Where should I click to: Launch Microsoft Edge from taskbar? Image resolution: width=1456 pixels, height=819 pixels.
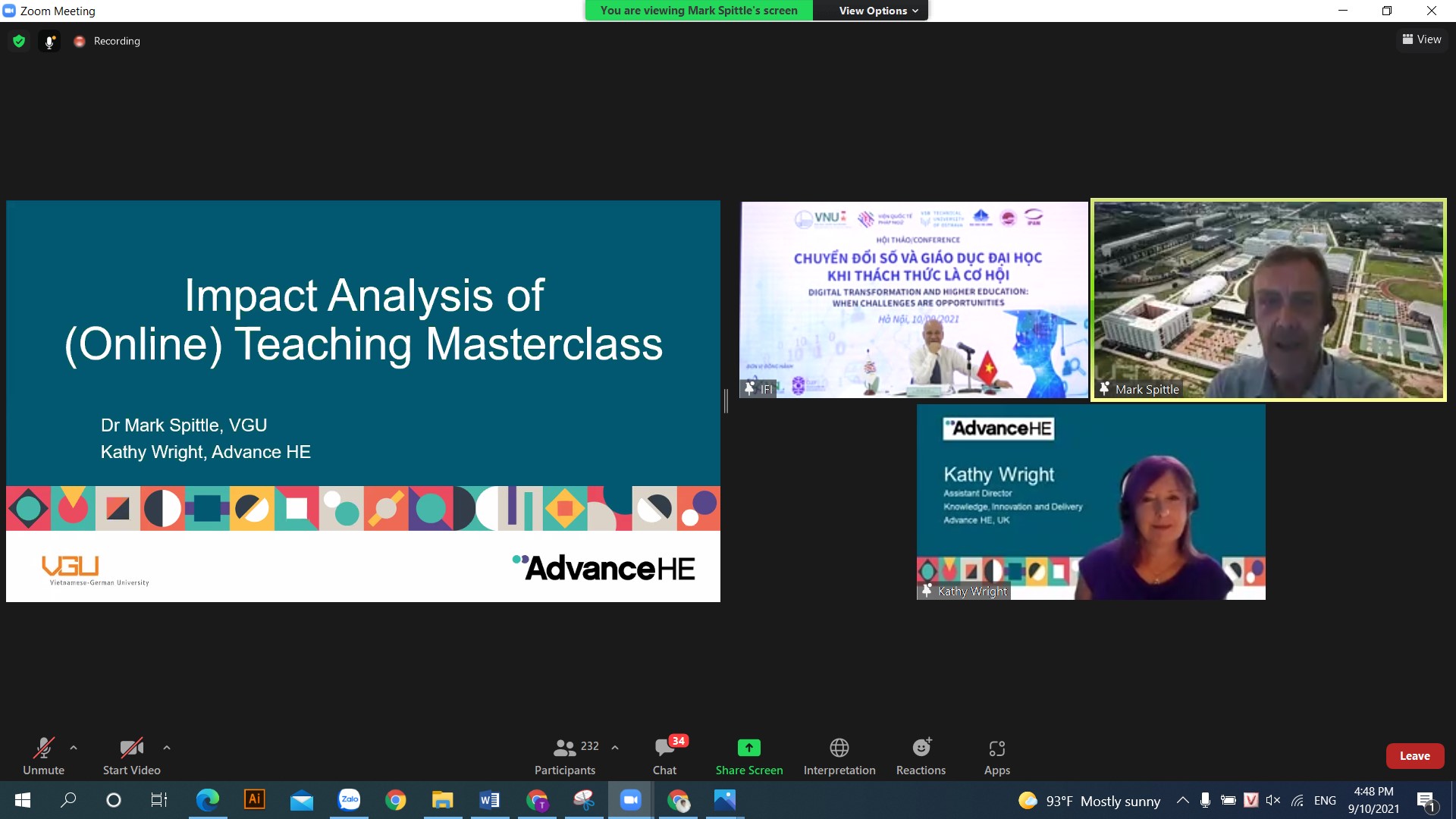207,800
